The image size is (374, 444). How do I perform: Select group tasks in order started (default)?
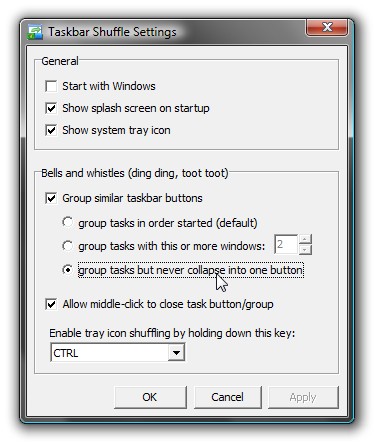click(68, 222)
